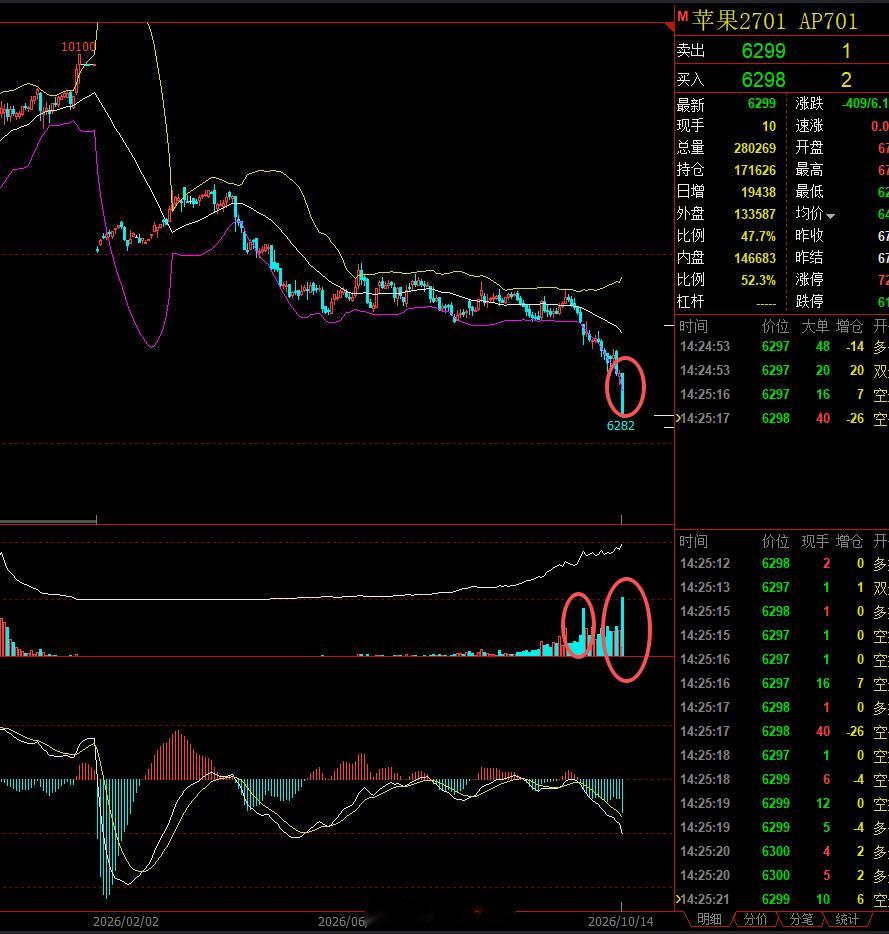This screenshot has height=934, width=889.
Task: Click the 持仓 value 171626
Action: pos(754,170)
